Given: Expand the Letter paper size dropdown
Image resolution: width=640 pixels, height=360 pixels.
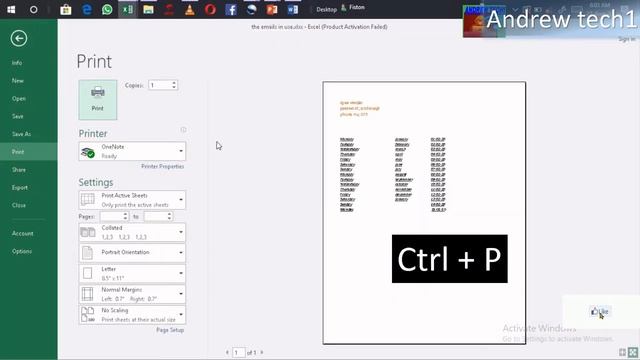Looking at the screenshot, I should click(x=132, y=273).
